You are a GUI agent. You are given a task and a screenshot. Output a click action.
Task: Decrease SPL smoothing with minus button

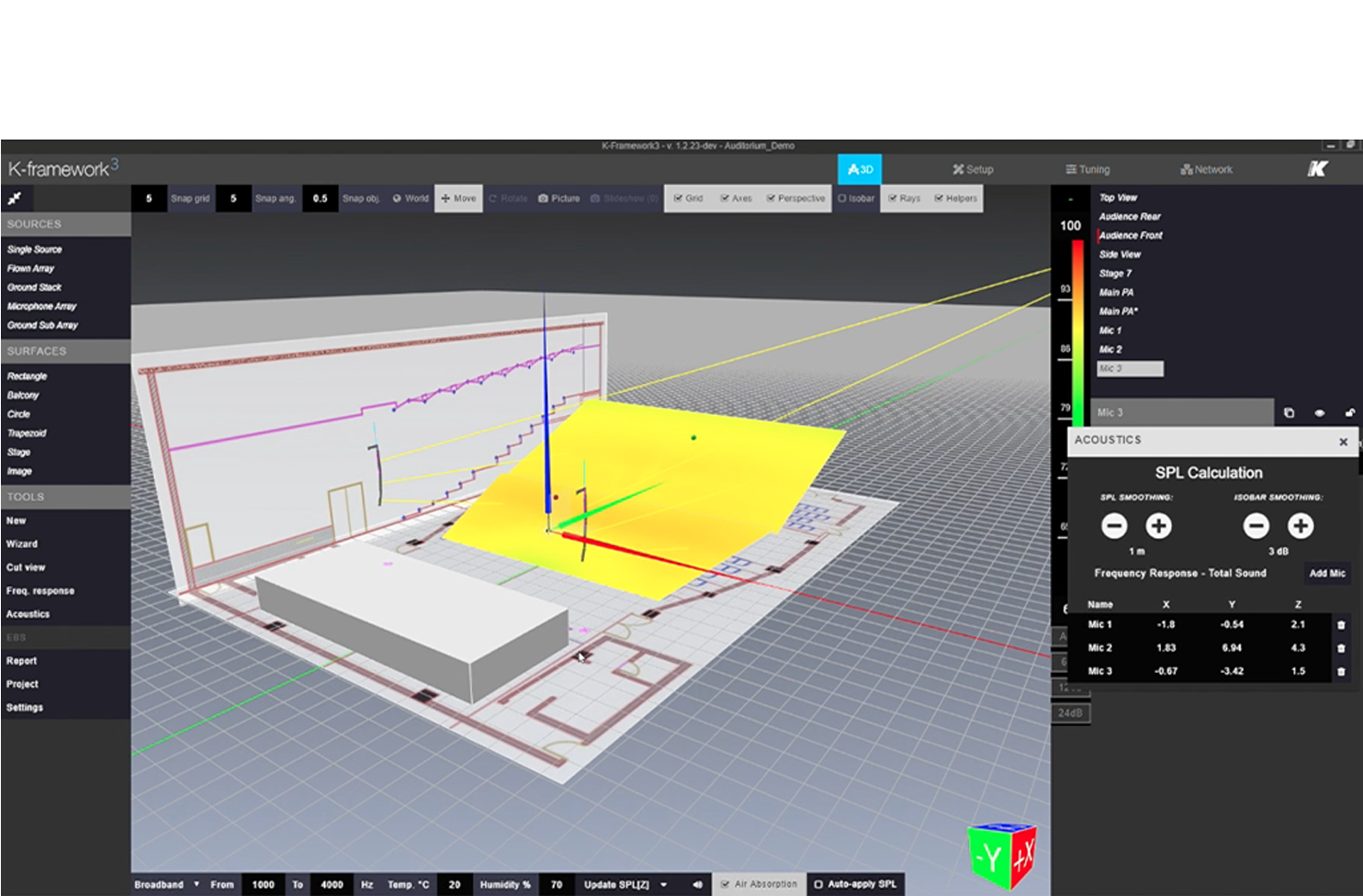[1114, 526]
